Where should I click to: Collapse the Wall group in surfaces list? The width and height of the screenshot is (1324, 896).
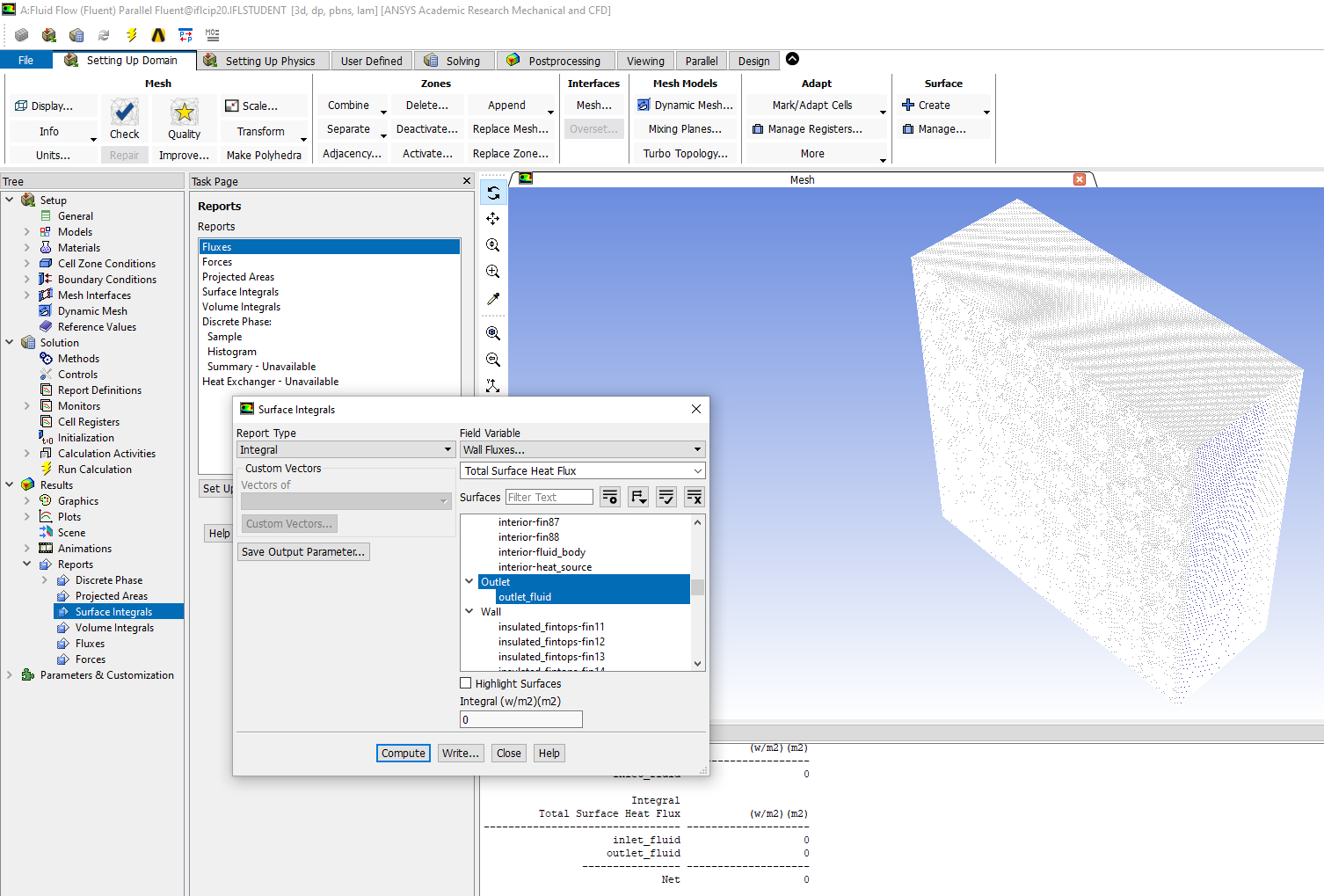click(x=469, y=611)
